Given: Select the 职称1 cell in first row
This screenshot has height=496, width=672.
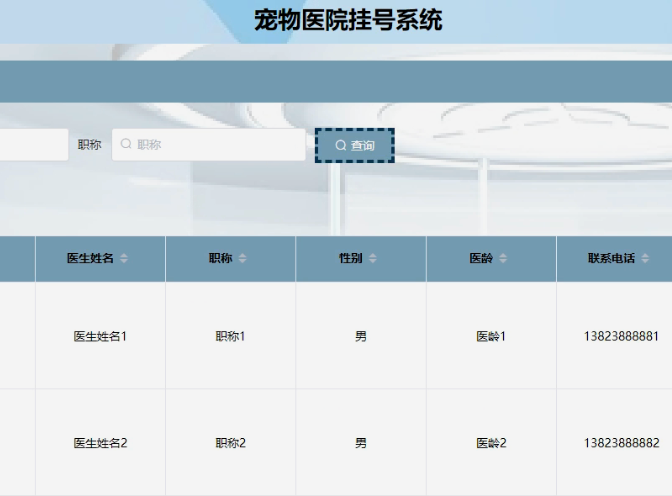Looking at the screenshot, I should [x=230, y=336].
